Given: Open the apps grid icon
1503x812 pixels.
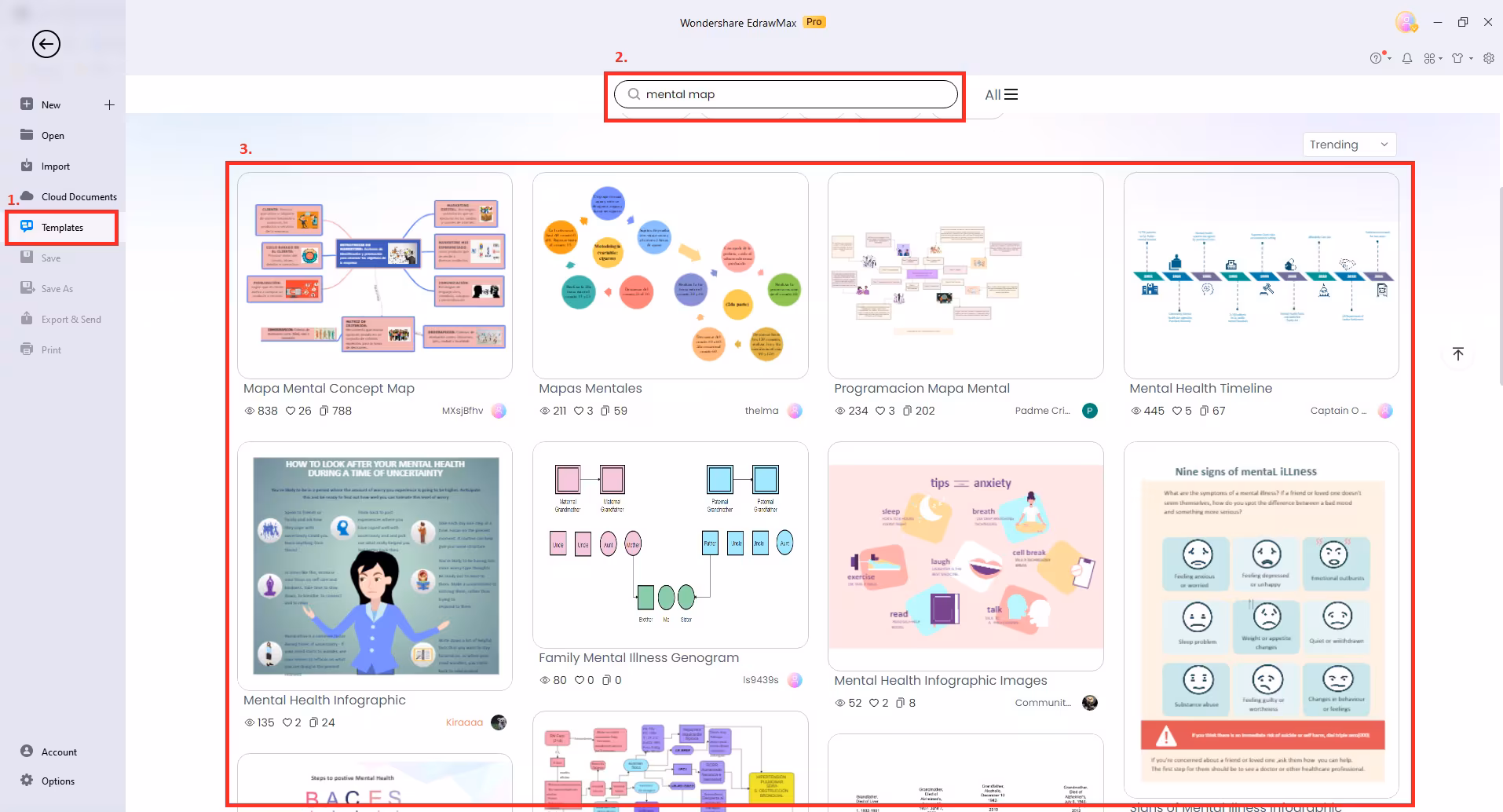Looking at the screenshot, I should click(x=1429, y=58).
